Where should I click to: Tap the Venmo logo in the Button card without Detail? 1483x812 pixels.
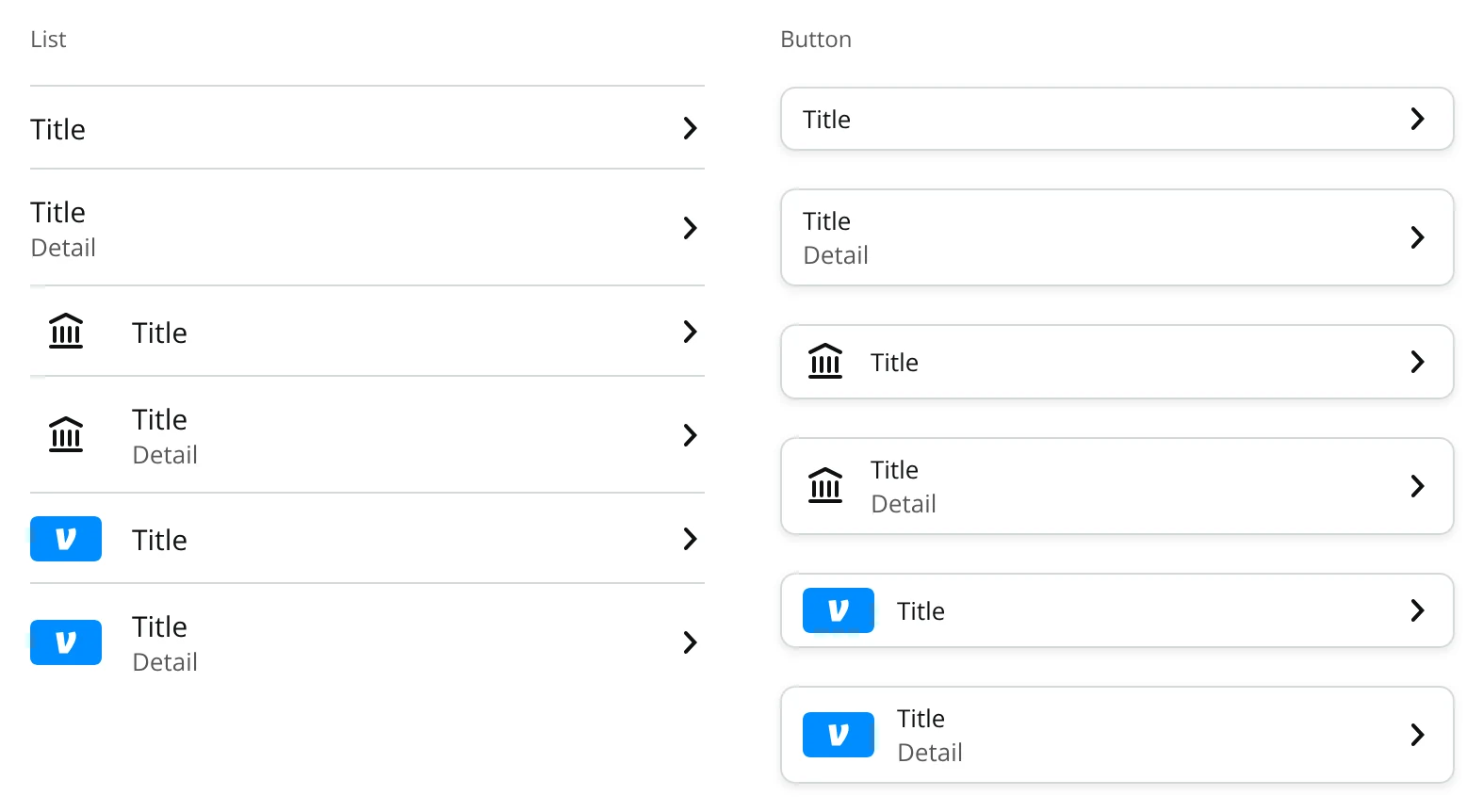[x=839, y=610]
